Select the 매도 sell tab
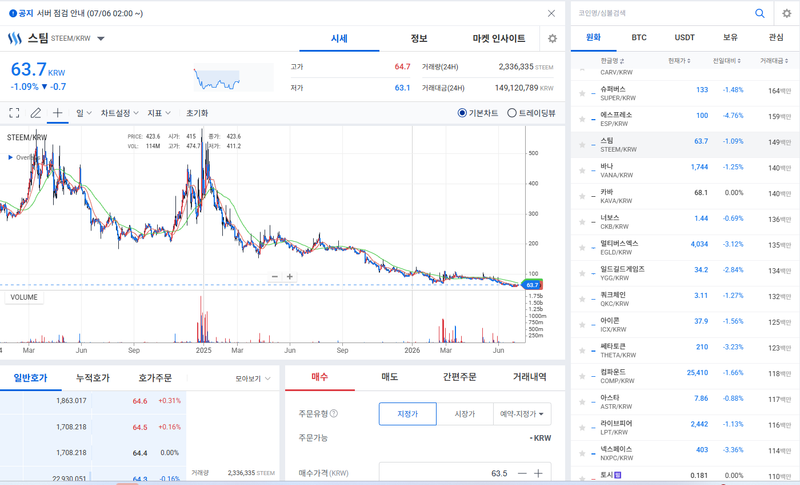The image size is (800, 485). 390,377
